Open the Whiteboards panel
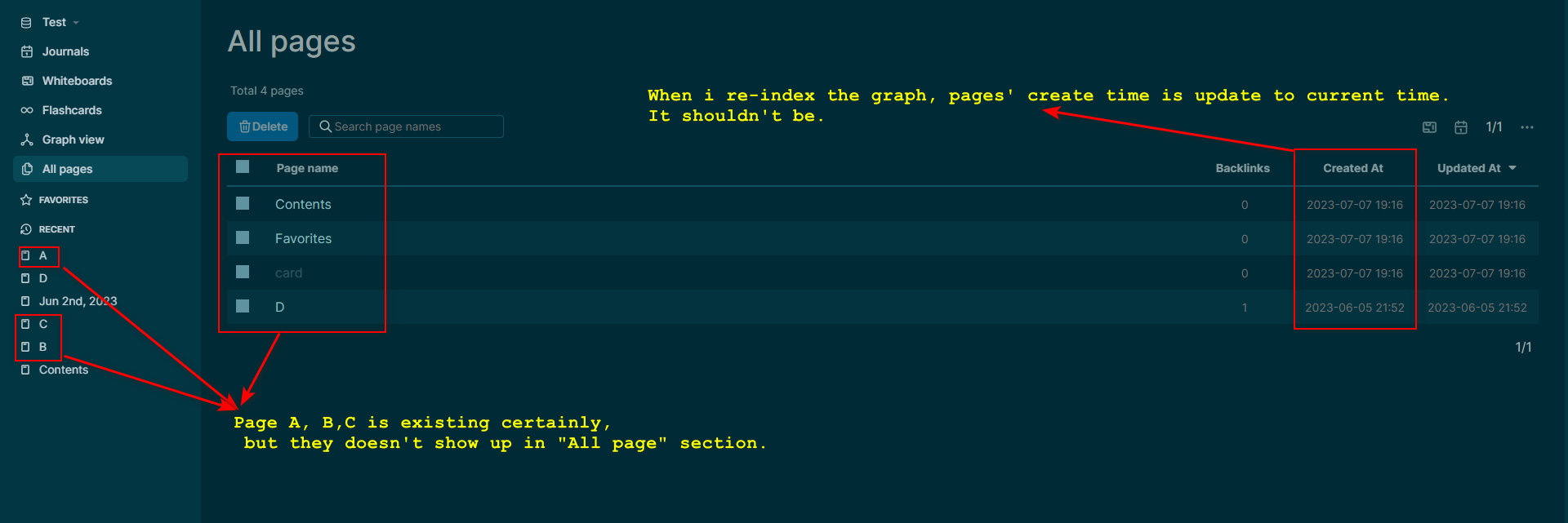Viewport: 1568px width, 523px height. click(x=77, y=80)
